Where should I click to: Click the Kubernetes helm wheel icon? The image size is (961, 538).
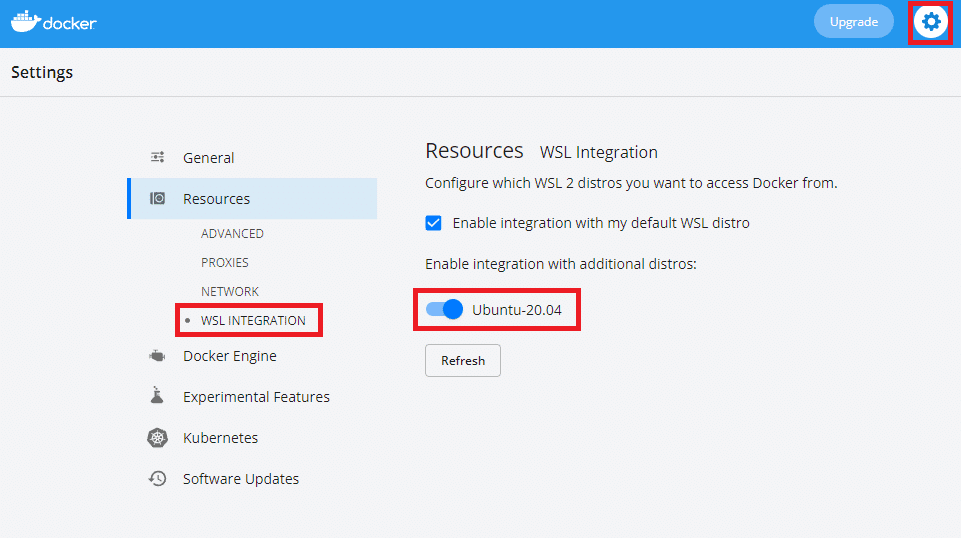pos(158,438)
